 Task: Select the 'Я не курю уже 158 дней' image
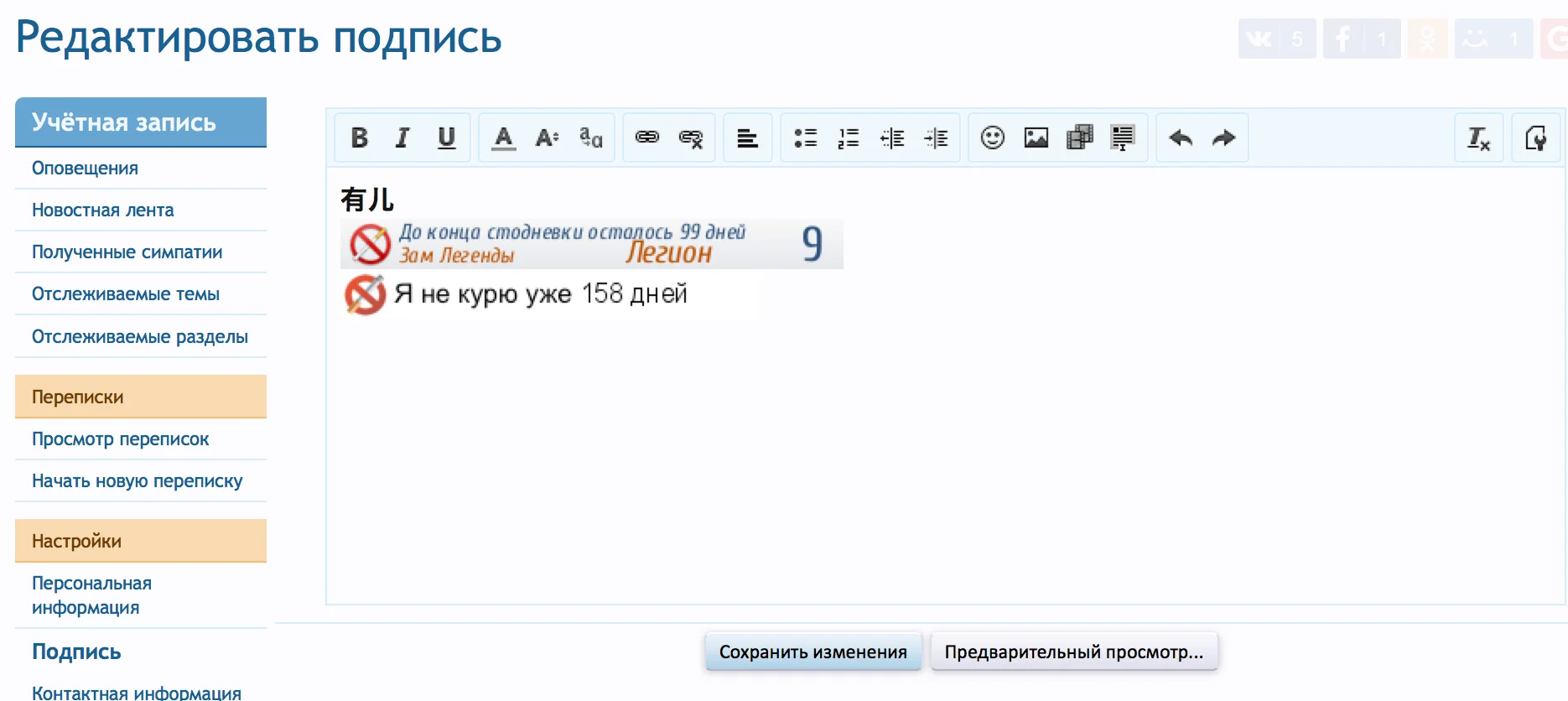click(x=550, y=294)
